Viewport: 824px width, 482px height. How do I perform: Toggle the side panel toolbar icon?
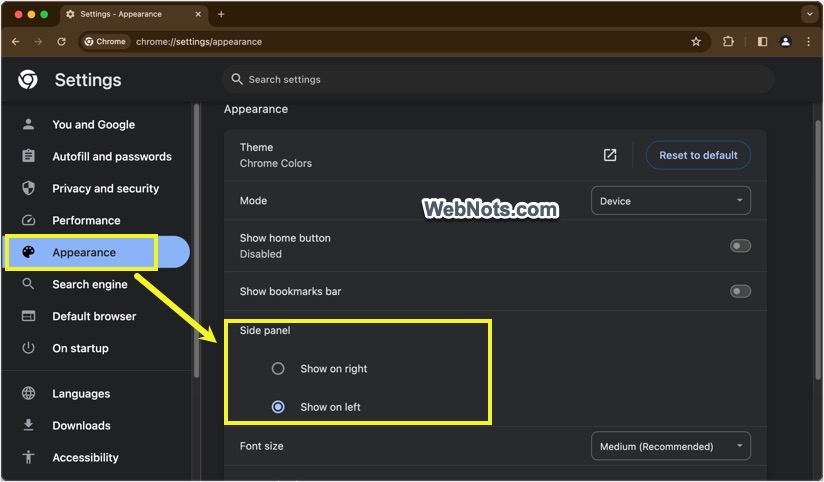click(762, 42)
